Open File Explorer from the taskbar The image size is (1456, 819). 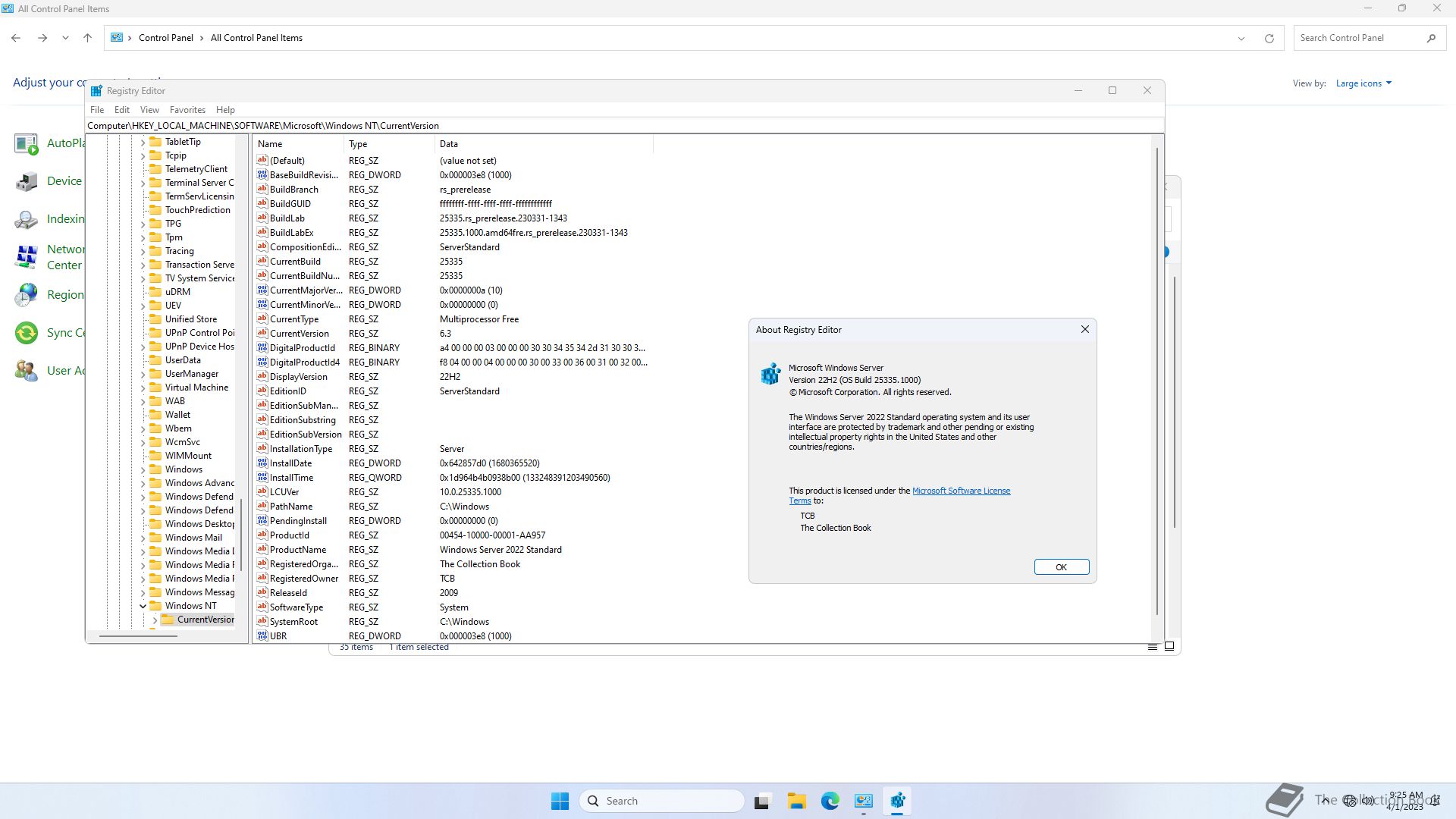click(796, 801)
